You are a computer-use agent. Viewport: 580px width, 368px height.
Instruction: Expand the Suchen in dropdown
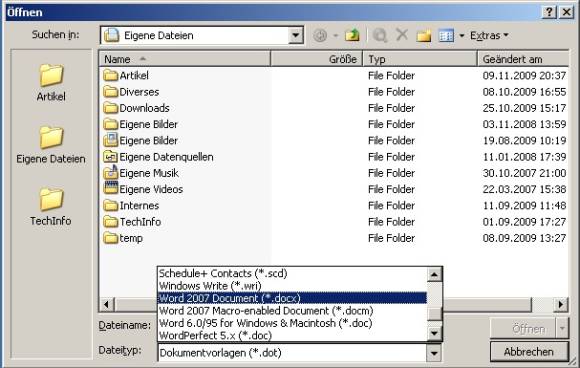[x=296, y=36]
